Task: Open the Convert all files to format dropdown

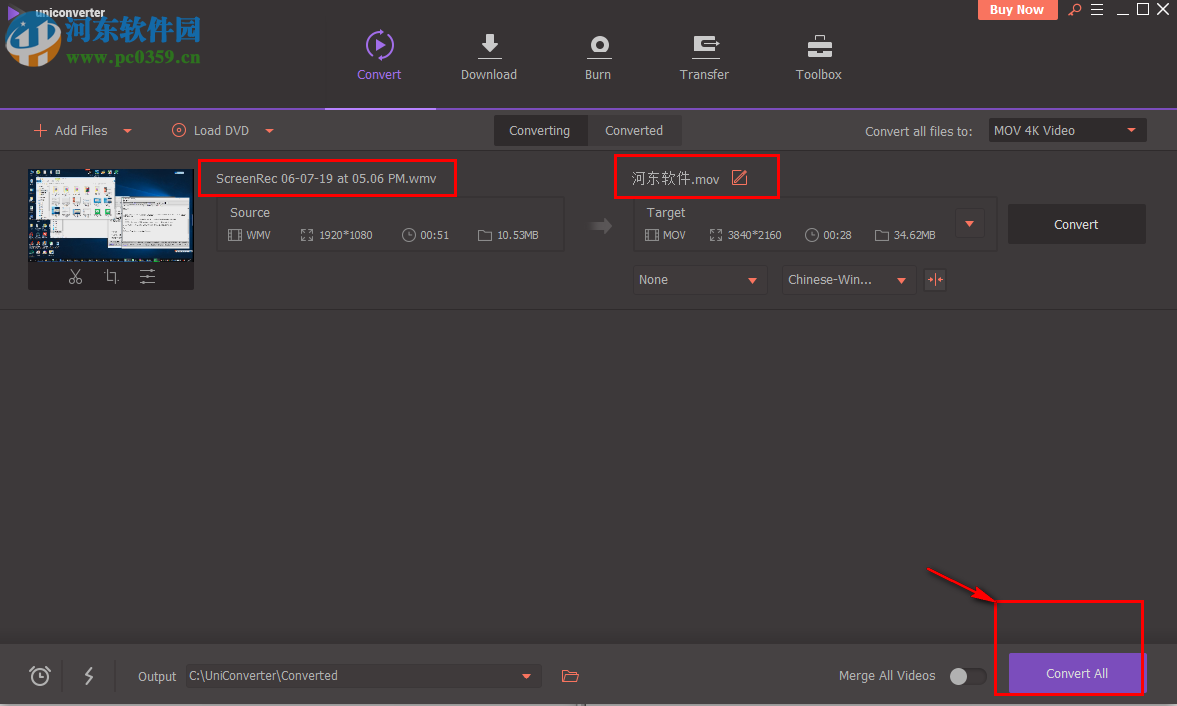Action: click(1066, 129)
